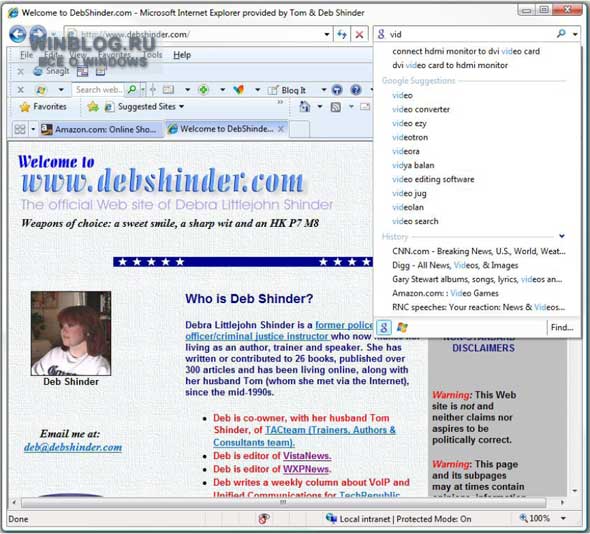The width and height of the screenshot is (590, 534).
Task: Select Google provider icon at the dropdown bottom
Action: point(384,328)
